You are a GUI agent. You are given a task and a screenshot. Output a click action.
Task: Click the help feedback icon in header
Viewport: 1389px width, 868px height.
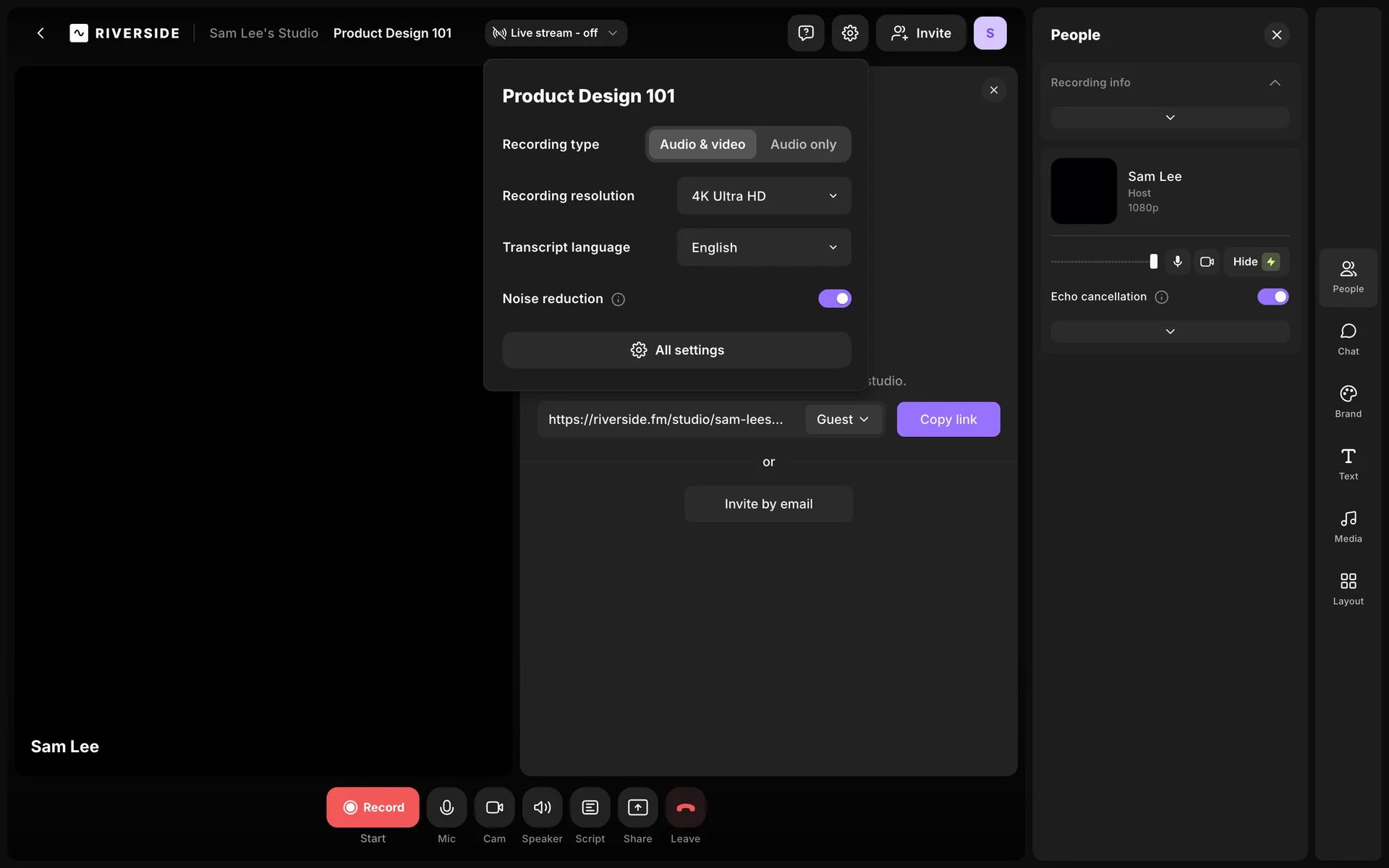805,33
